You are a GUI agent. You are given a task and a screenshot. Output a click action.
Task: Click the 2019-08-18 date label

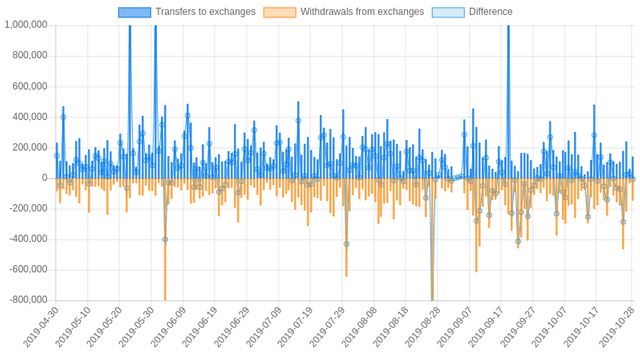pos(391,328)
